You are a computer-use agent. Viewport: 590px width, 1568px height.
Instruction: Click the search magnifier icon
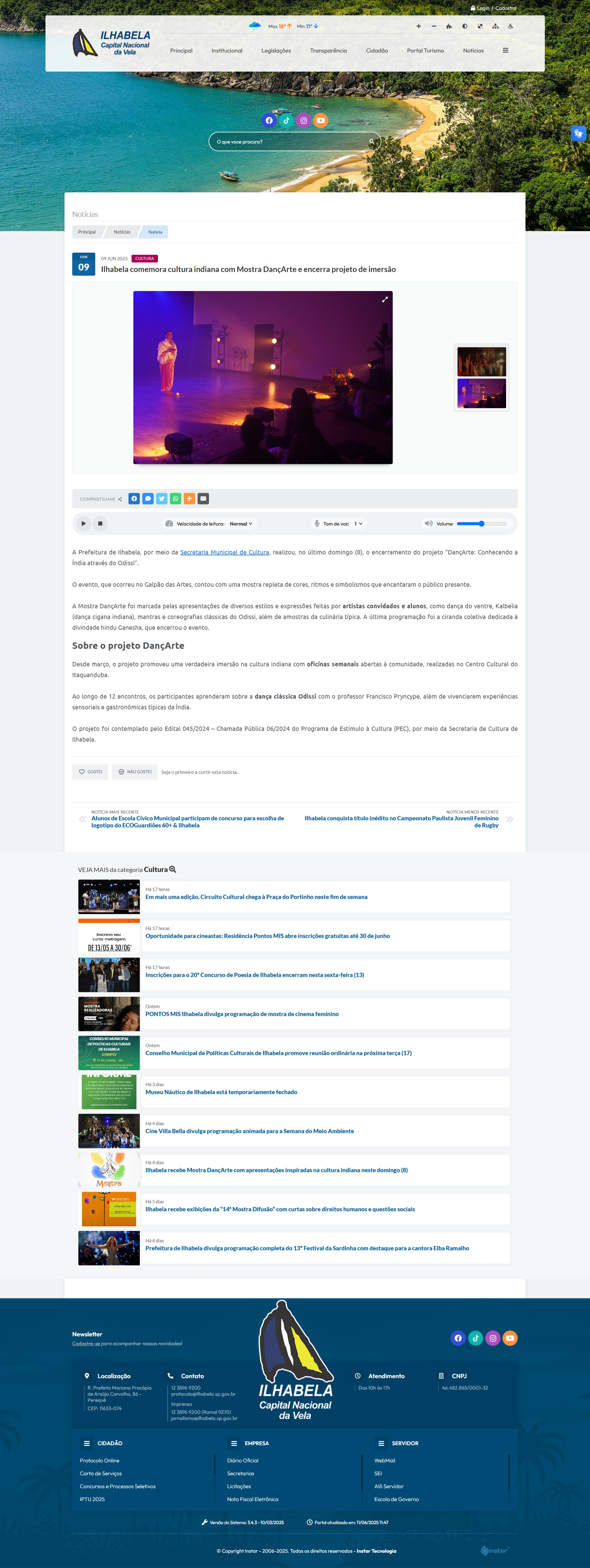pos(372,142)
